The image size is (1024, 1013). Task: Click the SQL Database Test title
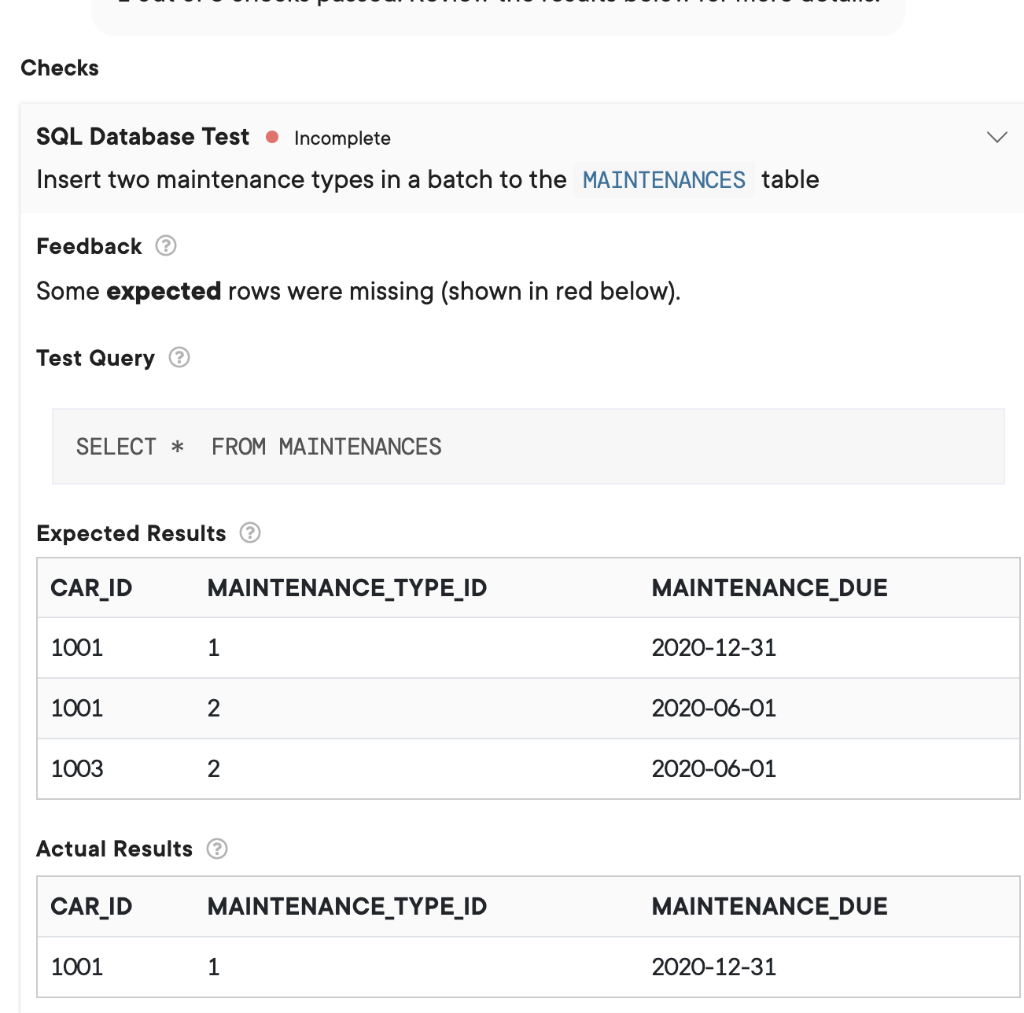[142, 136]
